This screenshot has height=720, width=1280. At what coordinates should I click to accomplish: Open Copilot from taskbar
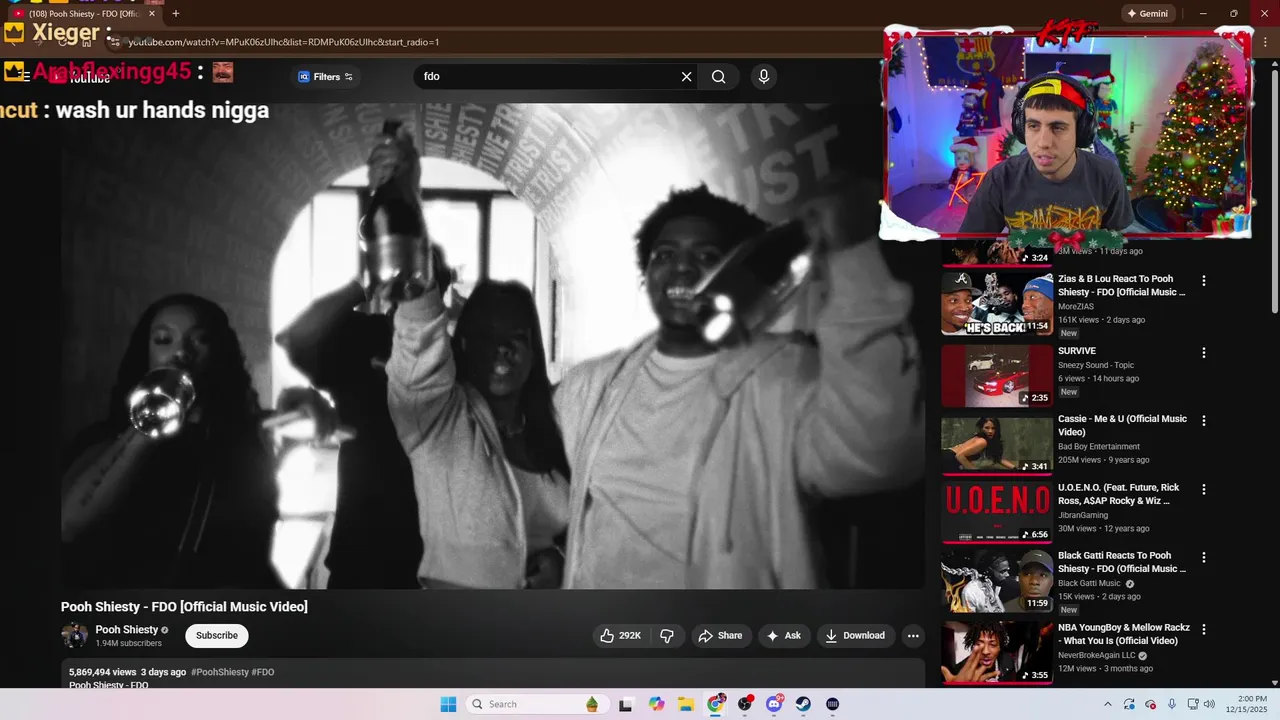click(656, 704)
